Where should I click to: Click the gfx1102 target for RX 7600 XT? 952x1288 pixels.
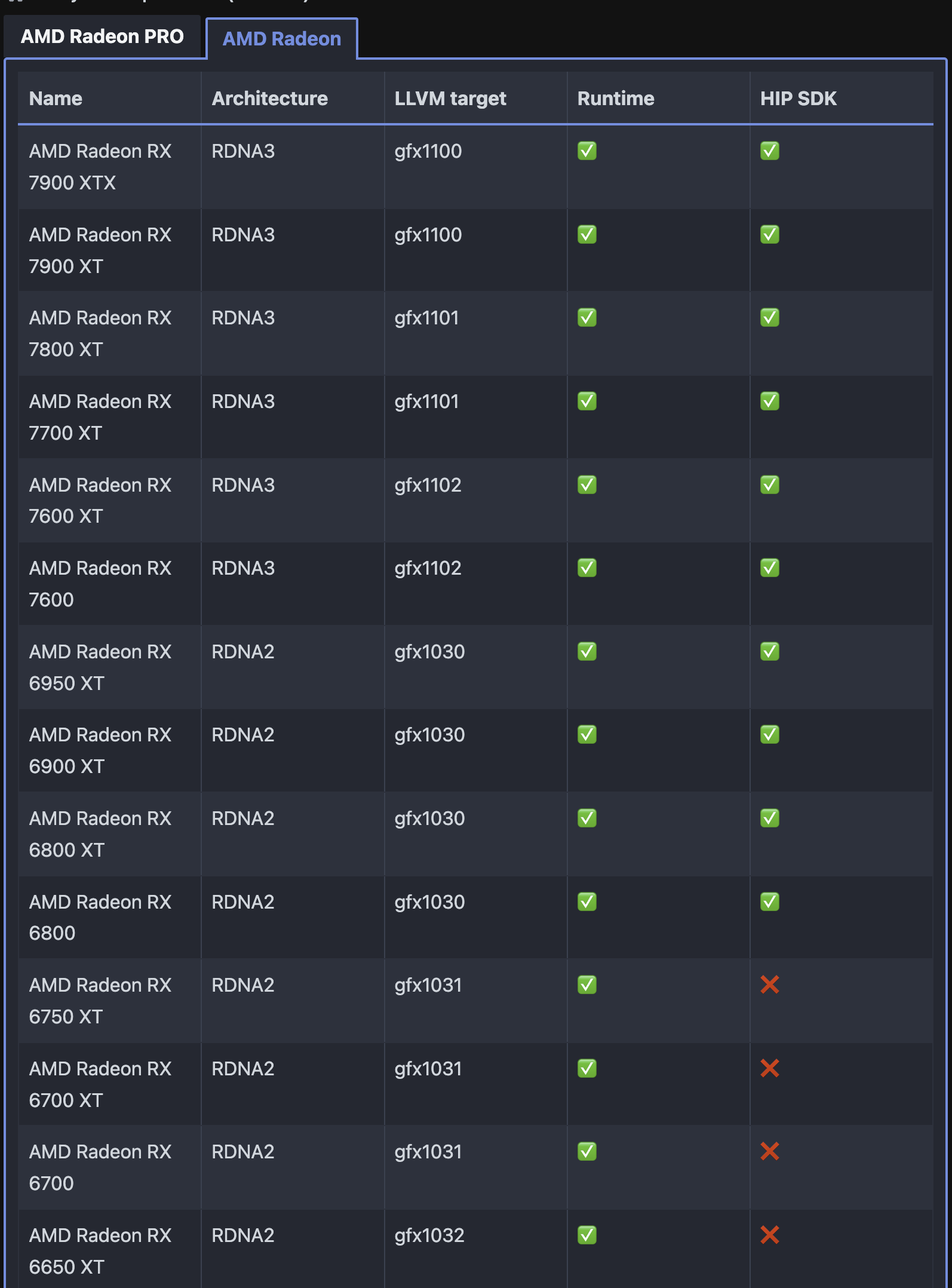point(428,485)
